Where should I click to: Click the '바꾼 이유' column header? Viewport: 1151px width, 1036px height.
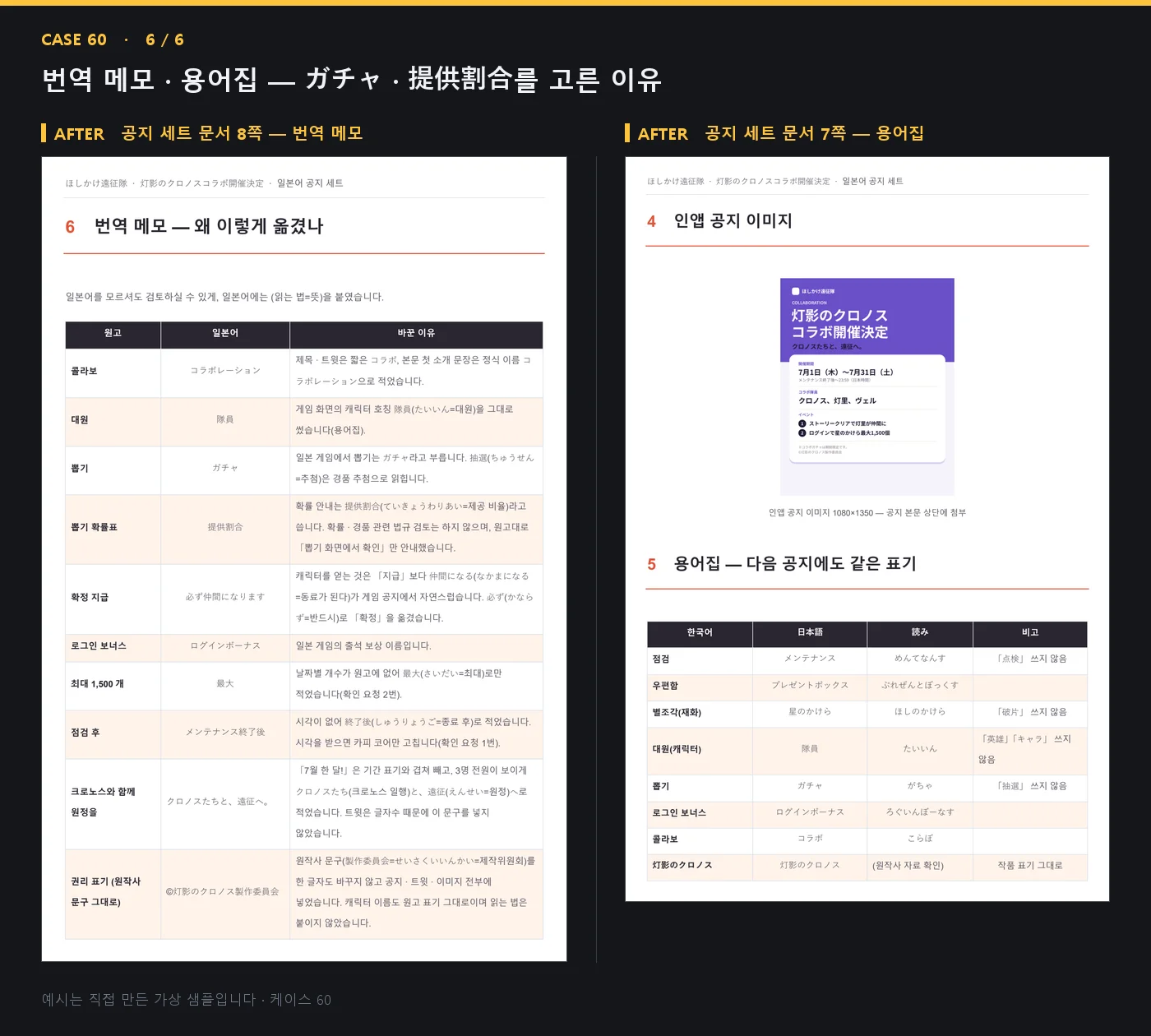click(416, 333)
